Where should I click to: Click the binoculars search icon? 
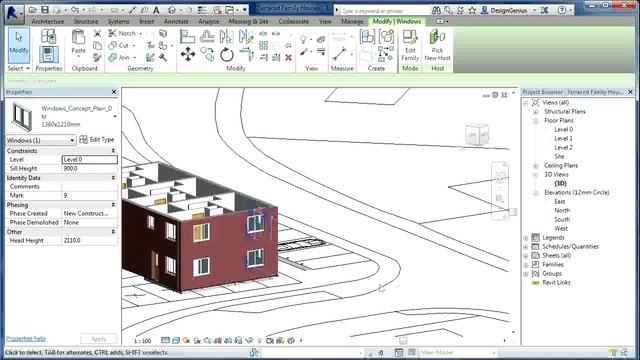[x=436, y=10]
